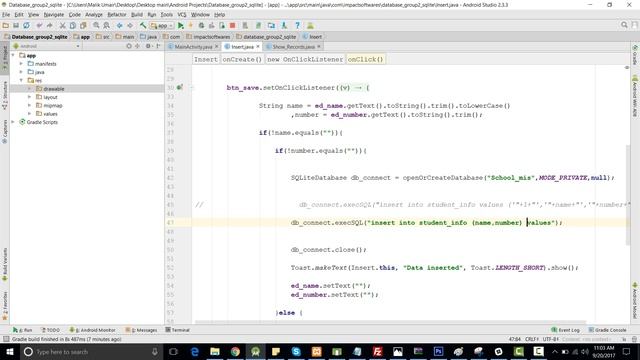Open the Refactor menu
The image size is (640, 360).
pos(117,14)
